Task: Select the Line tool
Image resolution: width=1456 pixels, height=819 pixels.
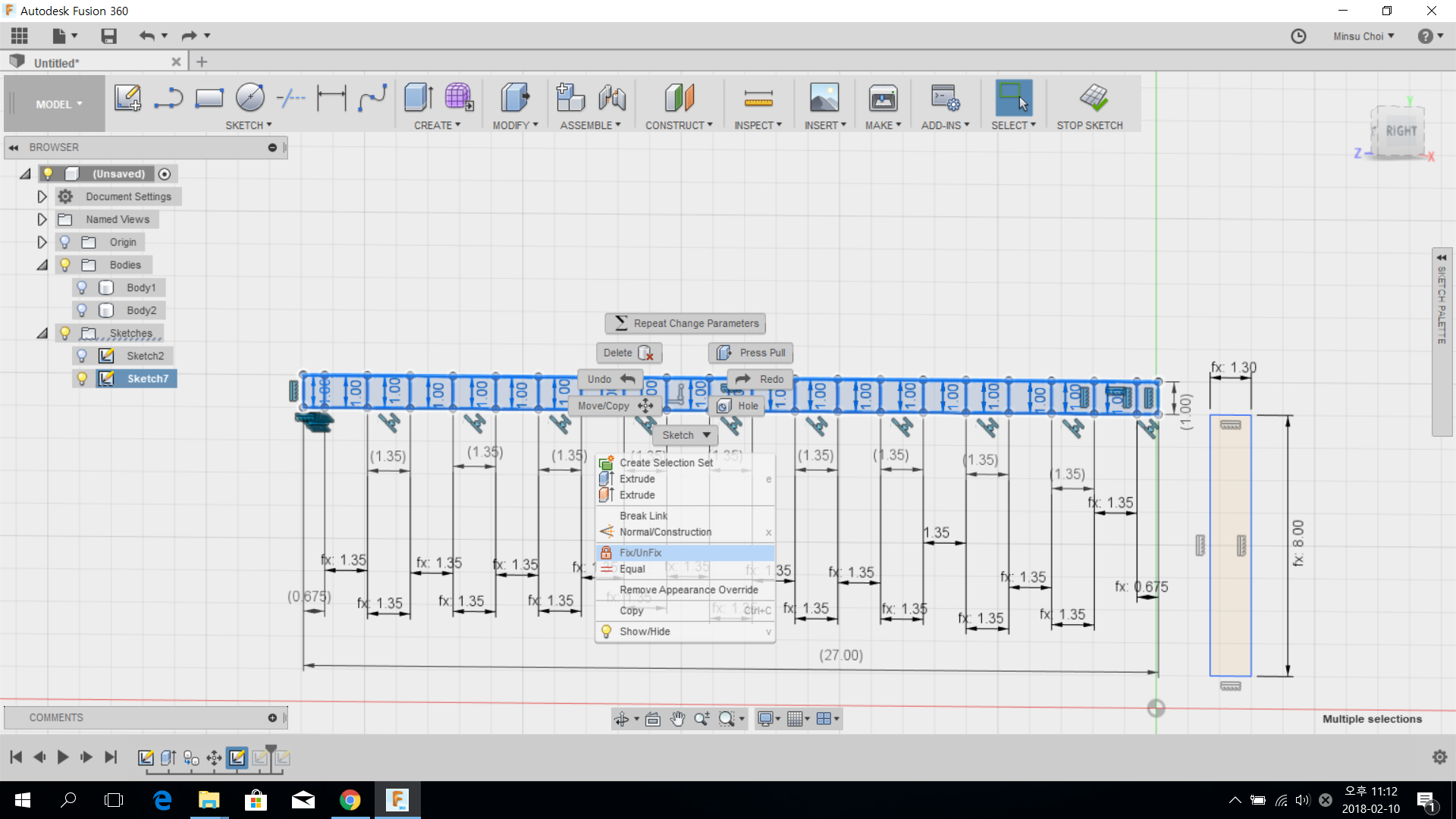Action: 168,98
